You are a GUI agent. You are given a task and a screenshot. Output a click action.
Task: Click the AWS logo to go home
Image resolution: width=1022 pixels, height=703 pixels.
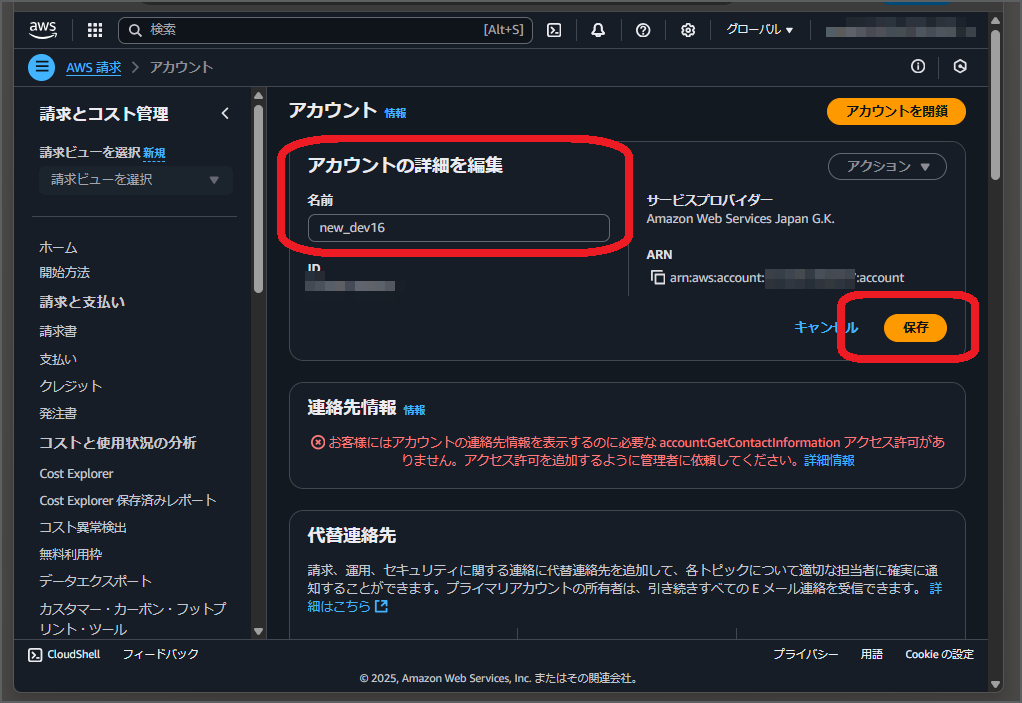(42, 29)
